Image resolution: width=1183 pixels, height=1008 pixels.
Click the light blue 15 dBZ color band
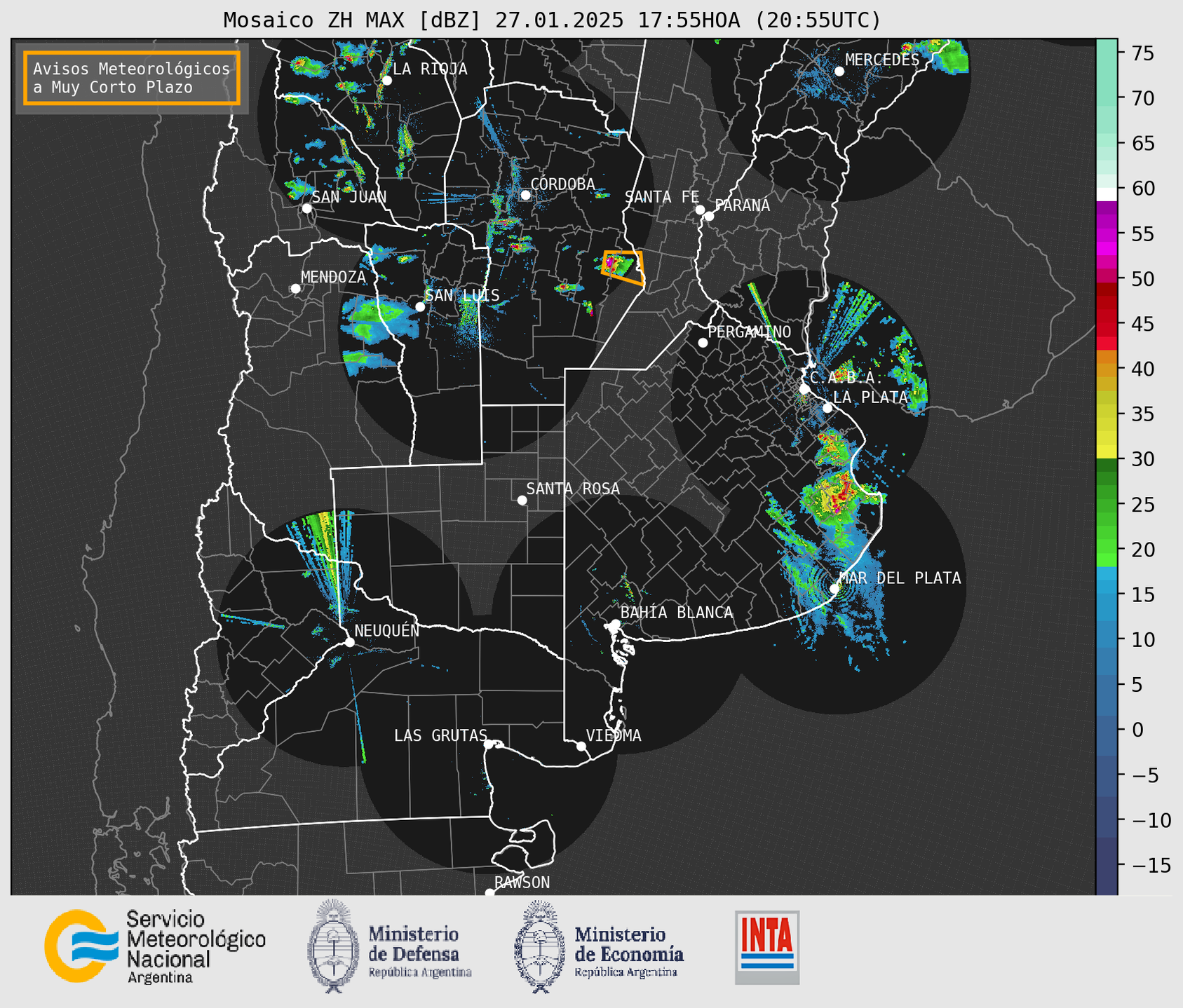click(1107, 587)
